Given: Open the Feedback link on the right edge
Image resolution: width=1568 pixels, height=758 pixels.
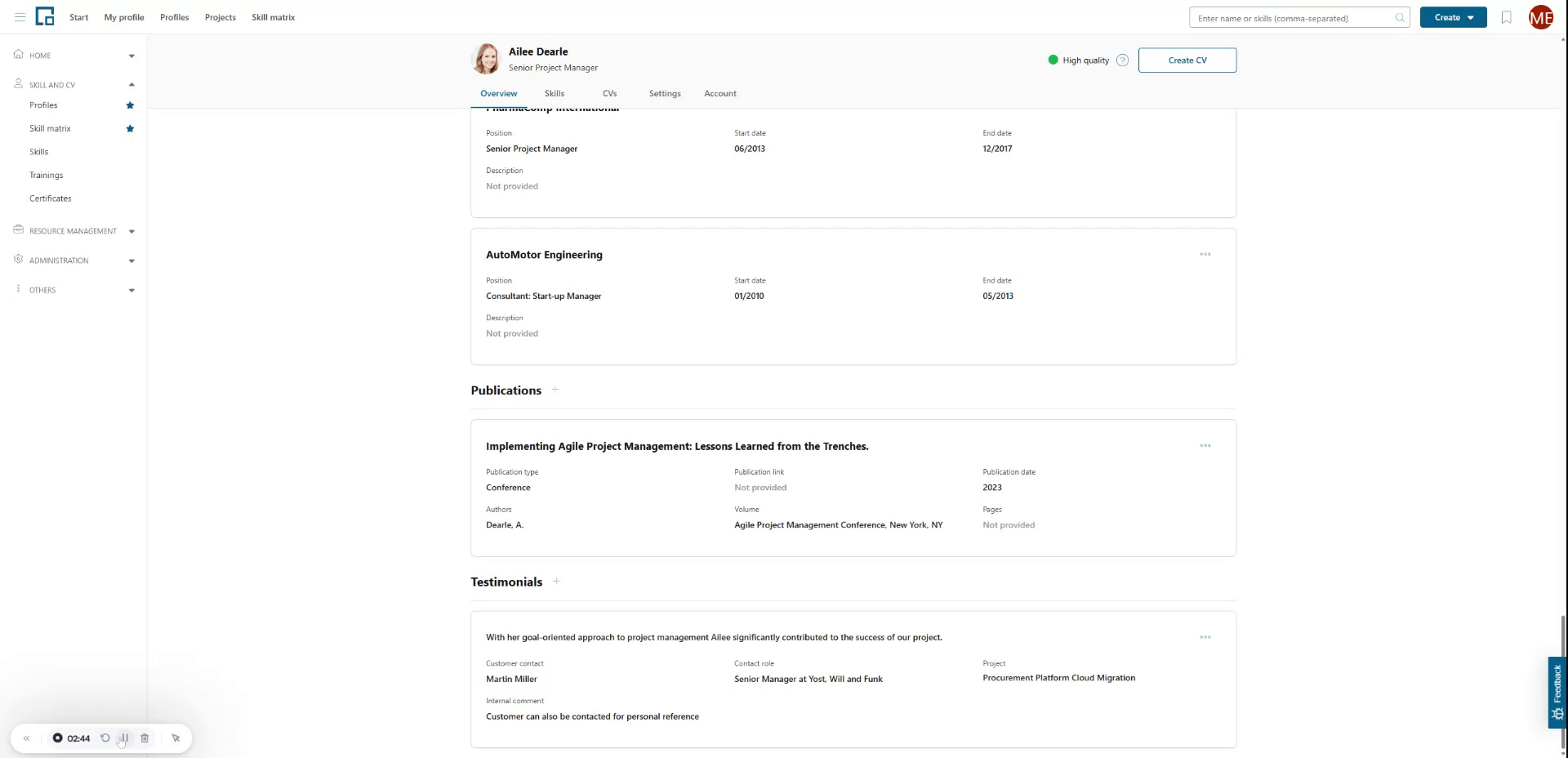Looking at the screenshot, I should coord(1558,691).
